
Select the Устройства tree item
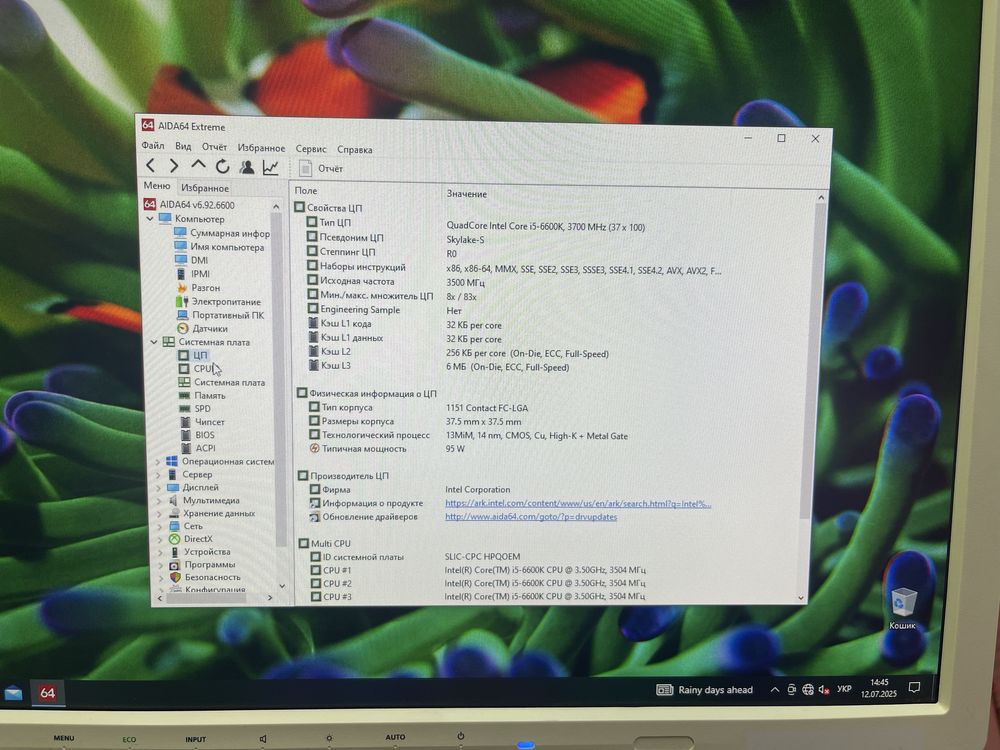tap(200, 552)
